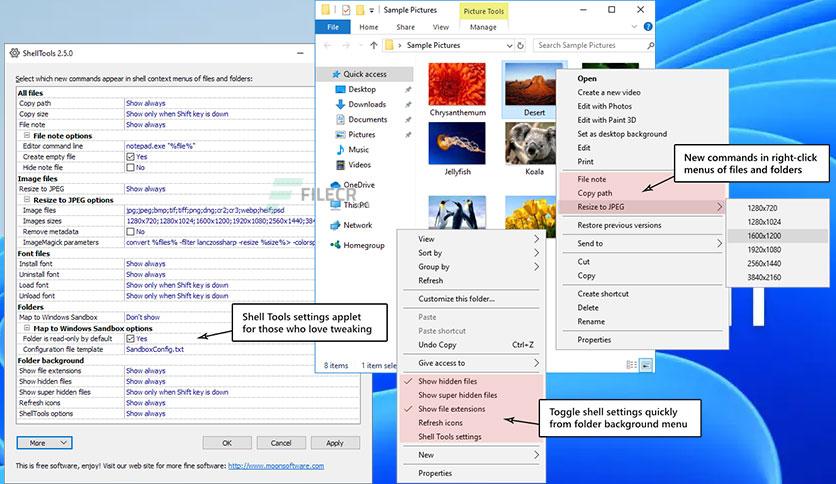Open the File tab in Explorer

click(333, 27)
